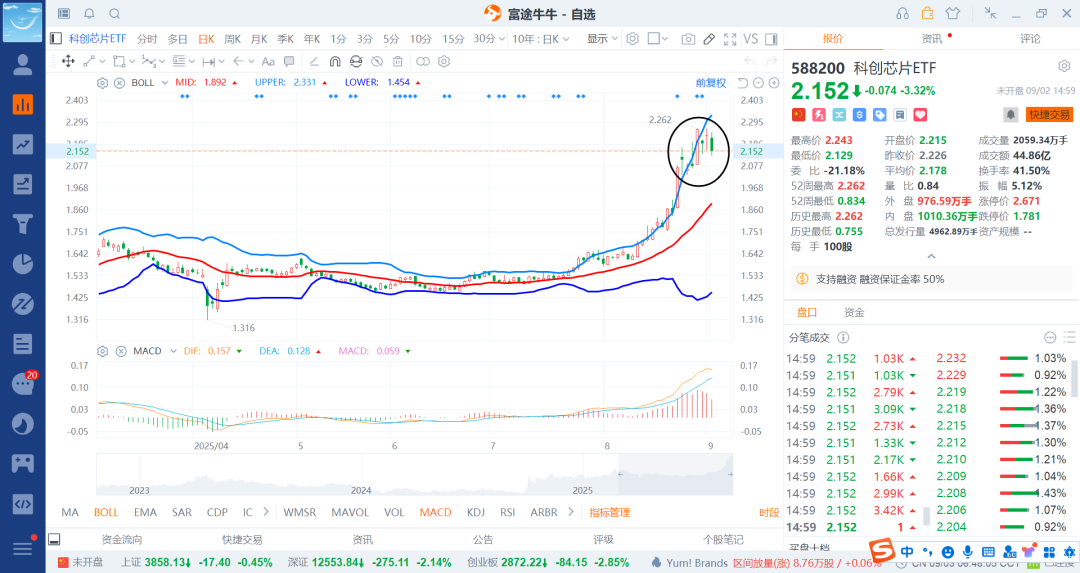This screenshot has height=573, width=1080.
Task: Open the 显示 display dropdown
Action: 602,39
